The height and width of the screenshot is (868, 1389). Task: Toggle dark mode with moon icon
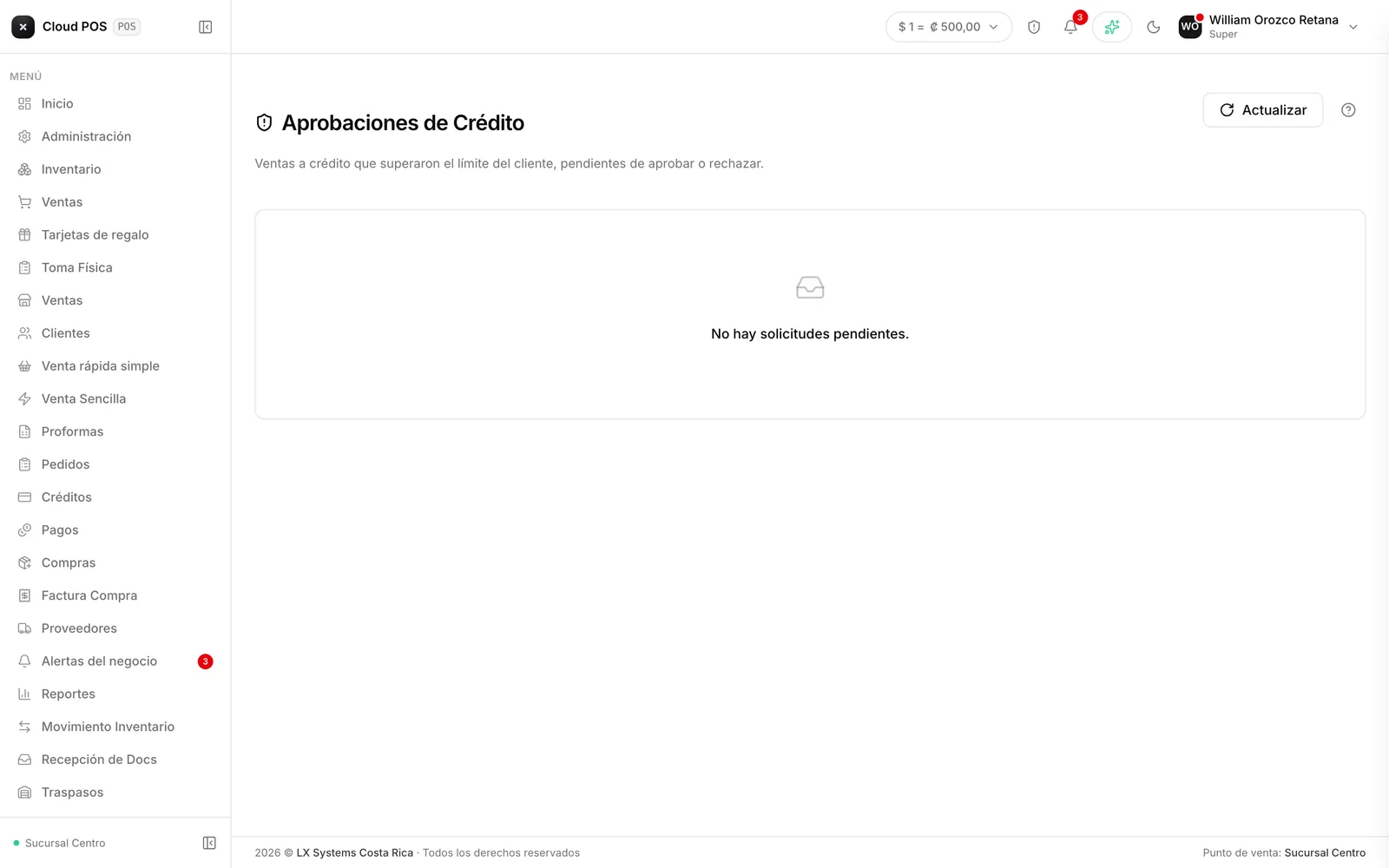click(1154, 27)
